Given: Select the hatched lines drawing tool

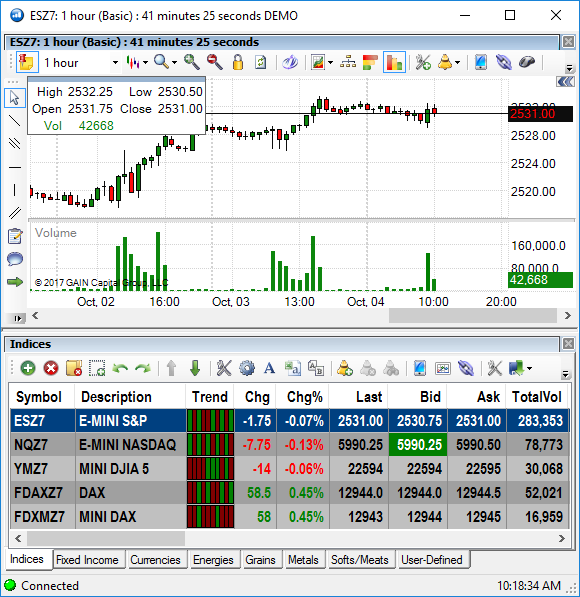Looking at the screenshot, I should click(15, 144).
